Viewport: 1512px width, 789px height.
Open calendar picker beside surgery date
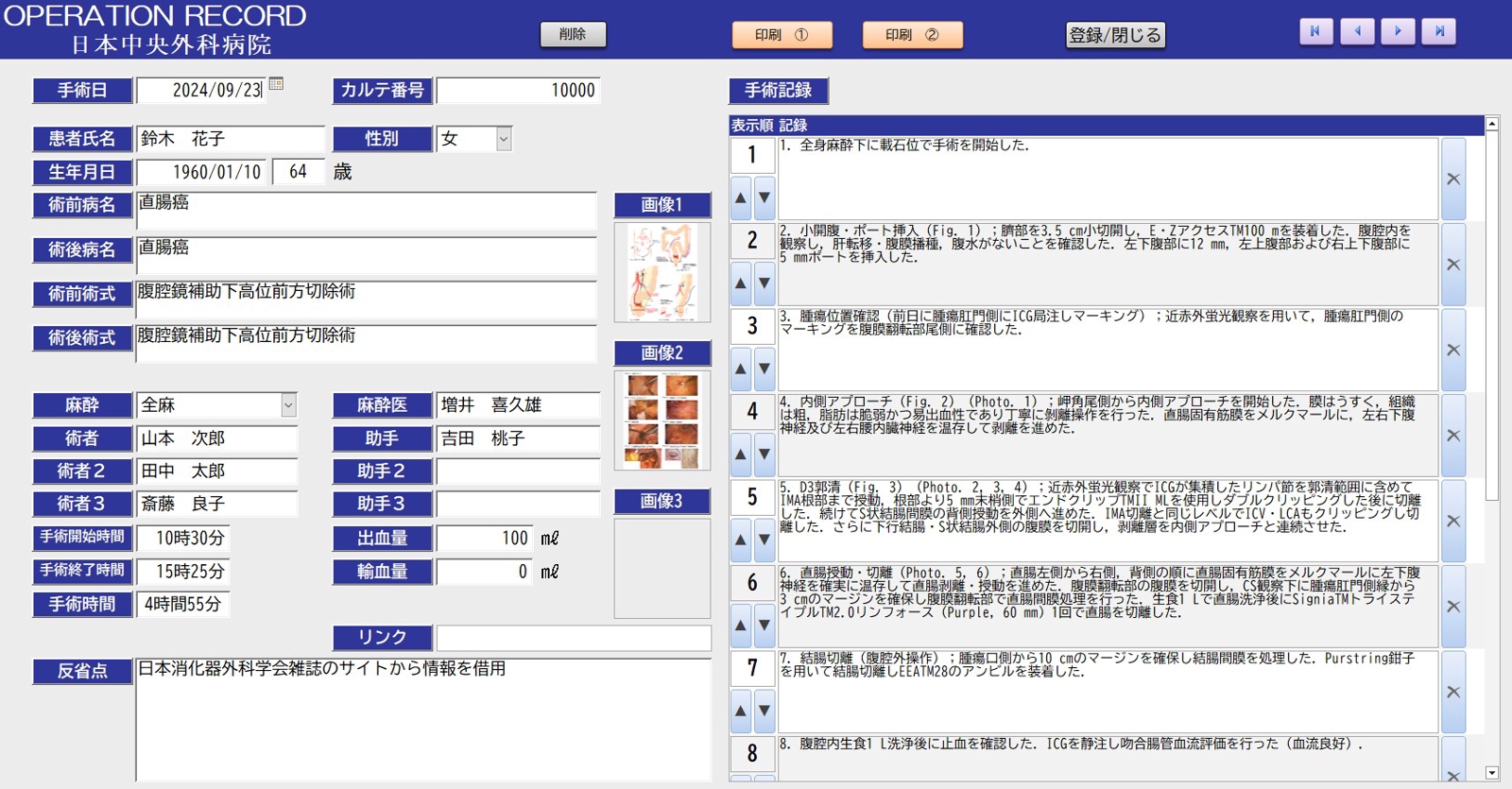point(276,84)
